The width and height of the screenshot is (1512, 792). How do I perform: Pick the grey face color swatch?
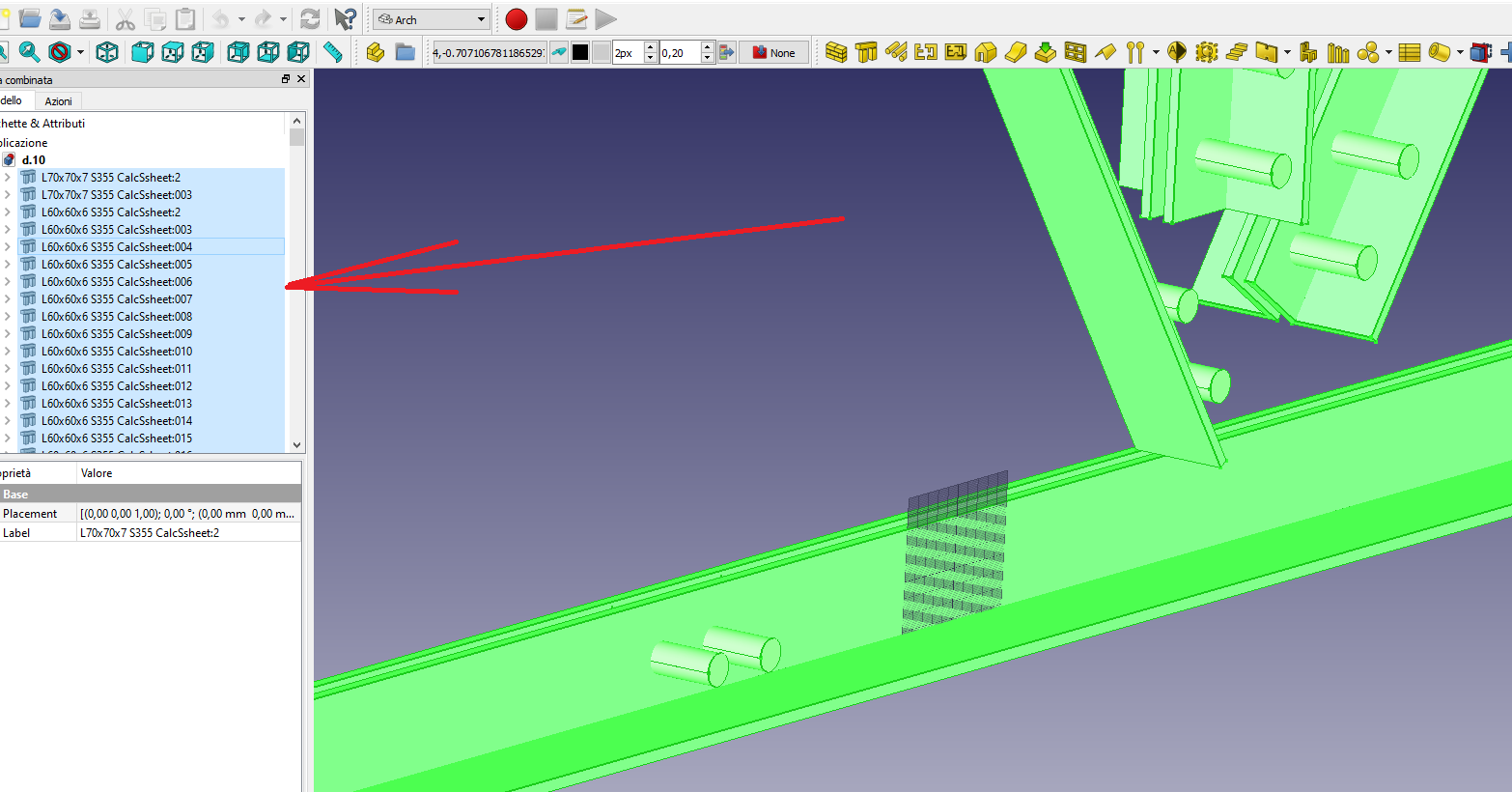602,52
